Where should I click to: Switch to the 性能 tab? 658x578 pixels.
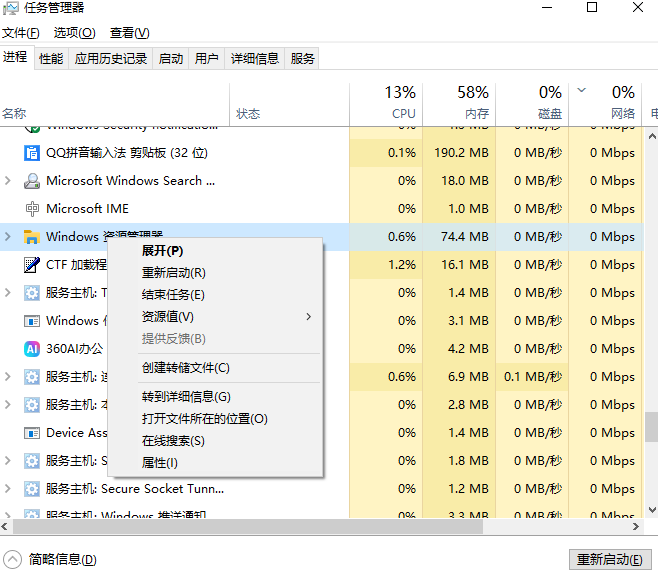click(51, 58)
